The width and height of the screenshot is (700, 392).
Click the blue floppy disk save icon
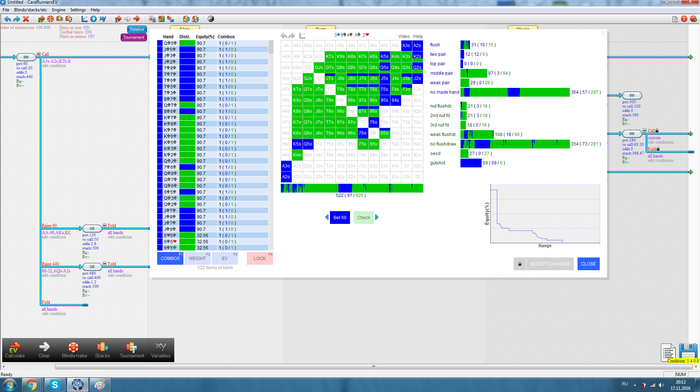pos(688,351)
